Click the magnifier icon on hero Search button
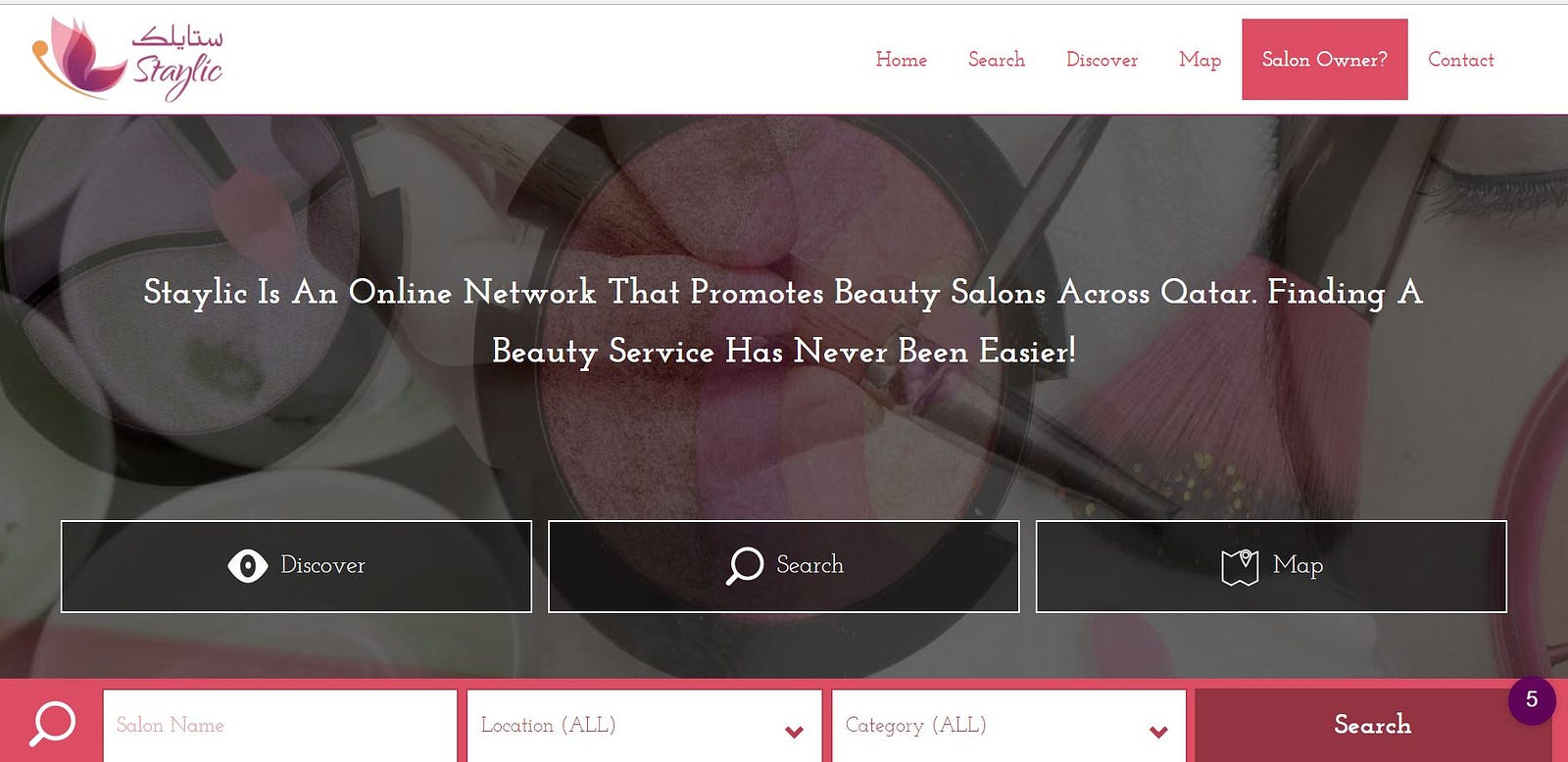 coord(745,565)
